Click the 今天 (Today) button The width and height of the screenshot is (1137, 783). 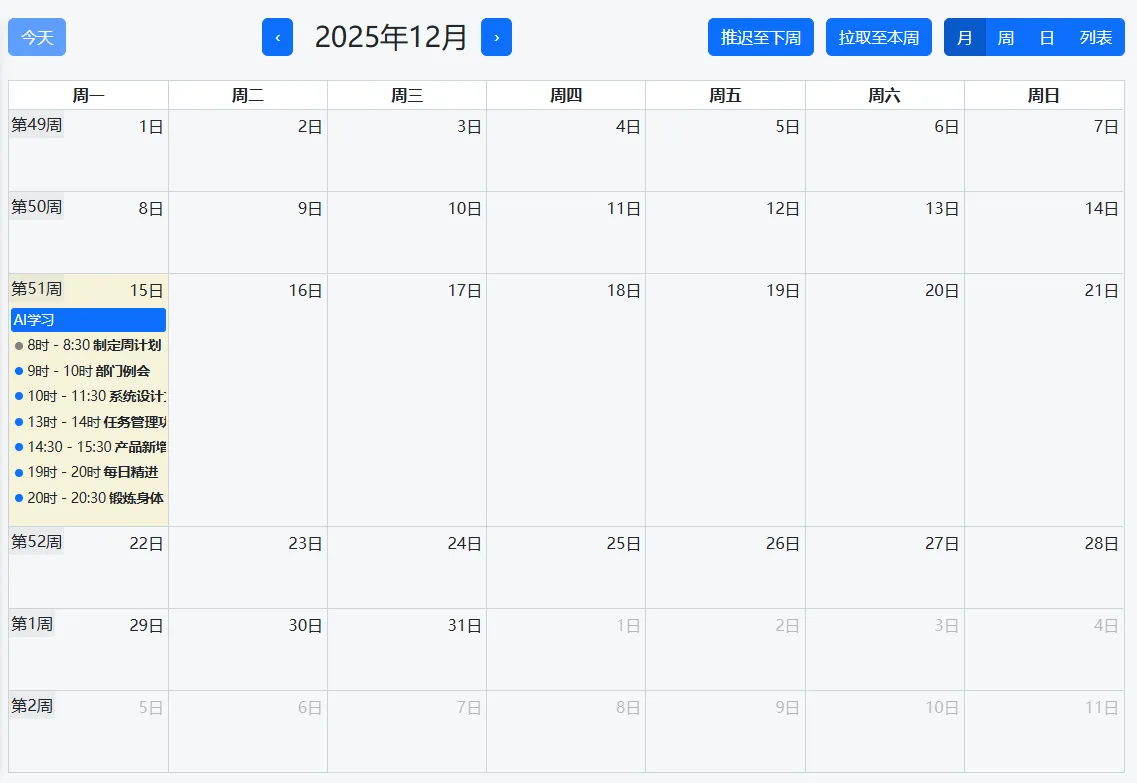tap(37, 37)
